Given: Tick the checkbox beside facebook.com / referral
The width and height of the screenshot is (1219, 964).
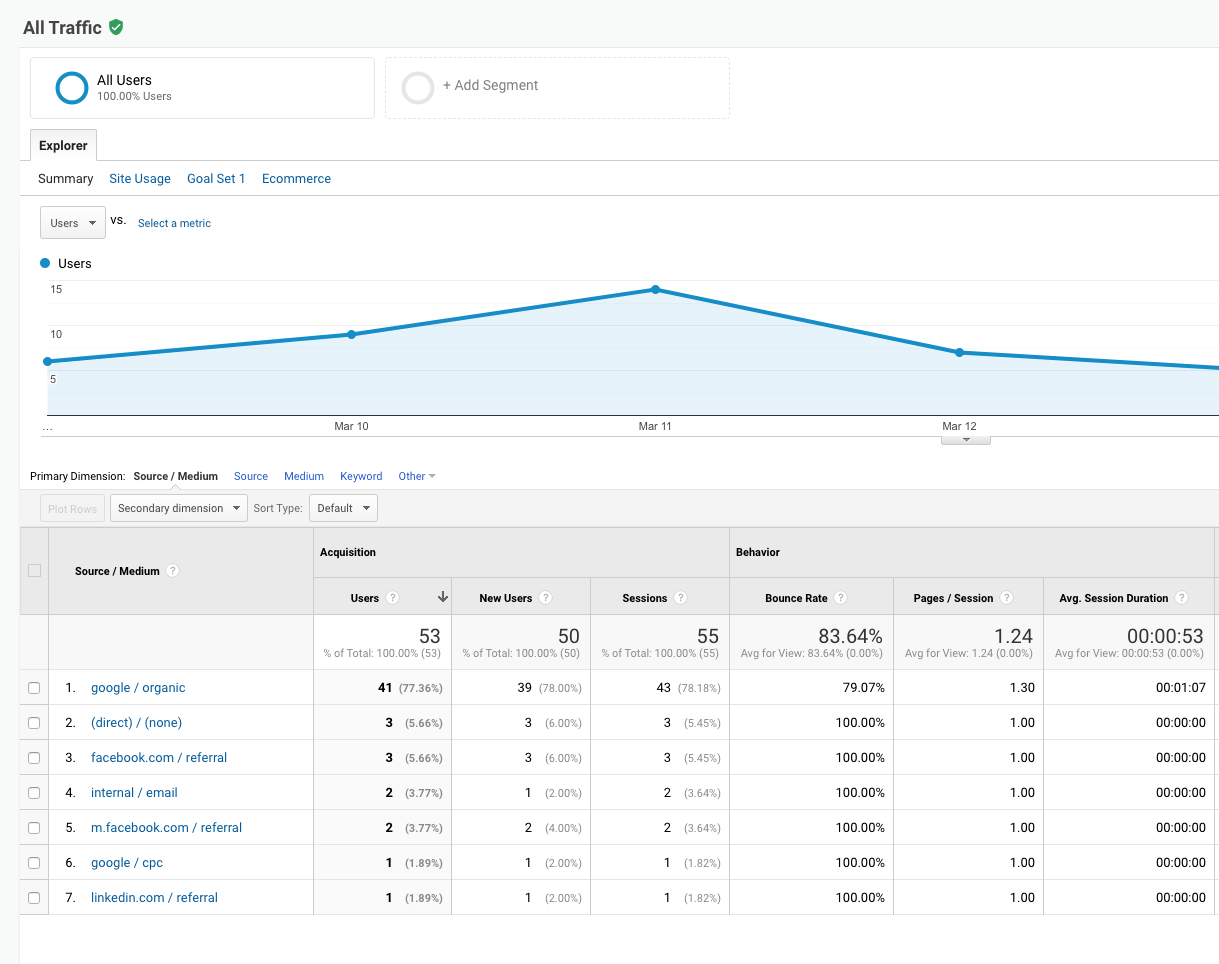Looking at the screenshot, I should click(x=33, y=757).
